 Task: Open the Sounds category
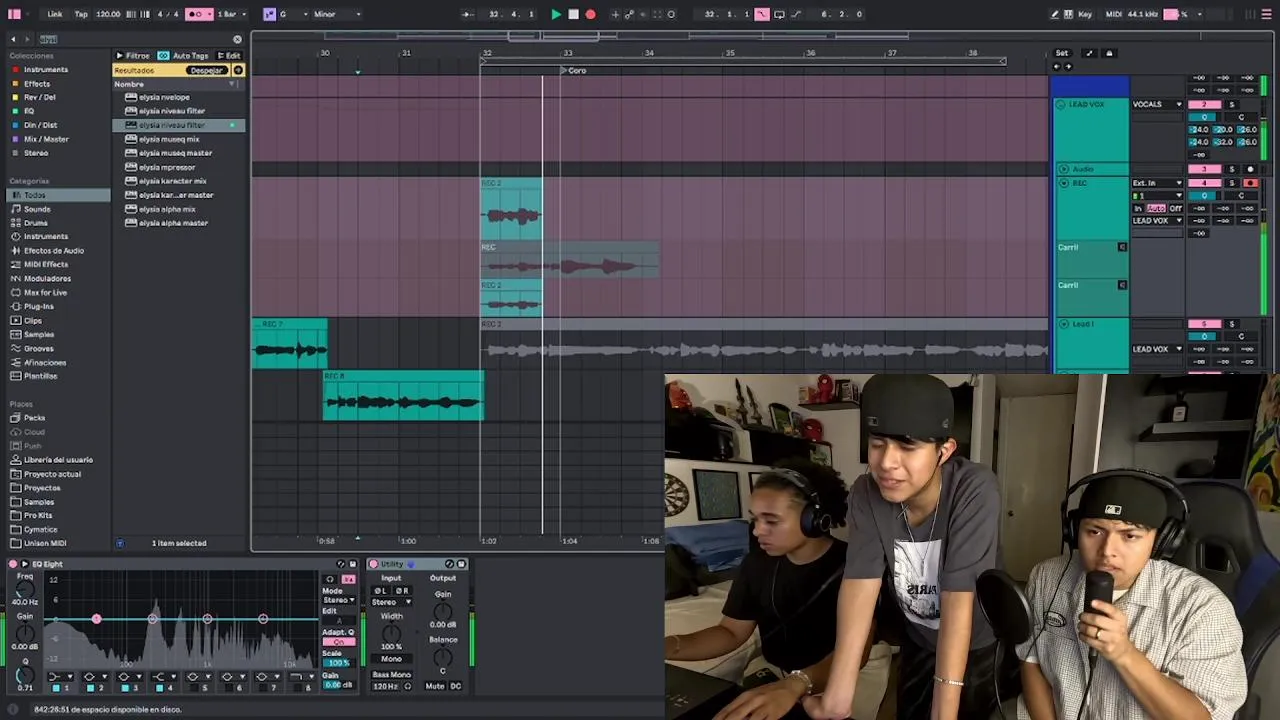pos(37,209)
